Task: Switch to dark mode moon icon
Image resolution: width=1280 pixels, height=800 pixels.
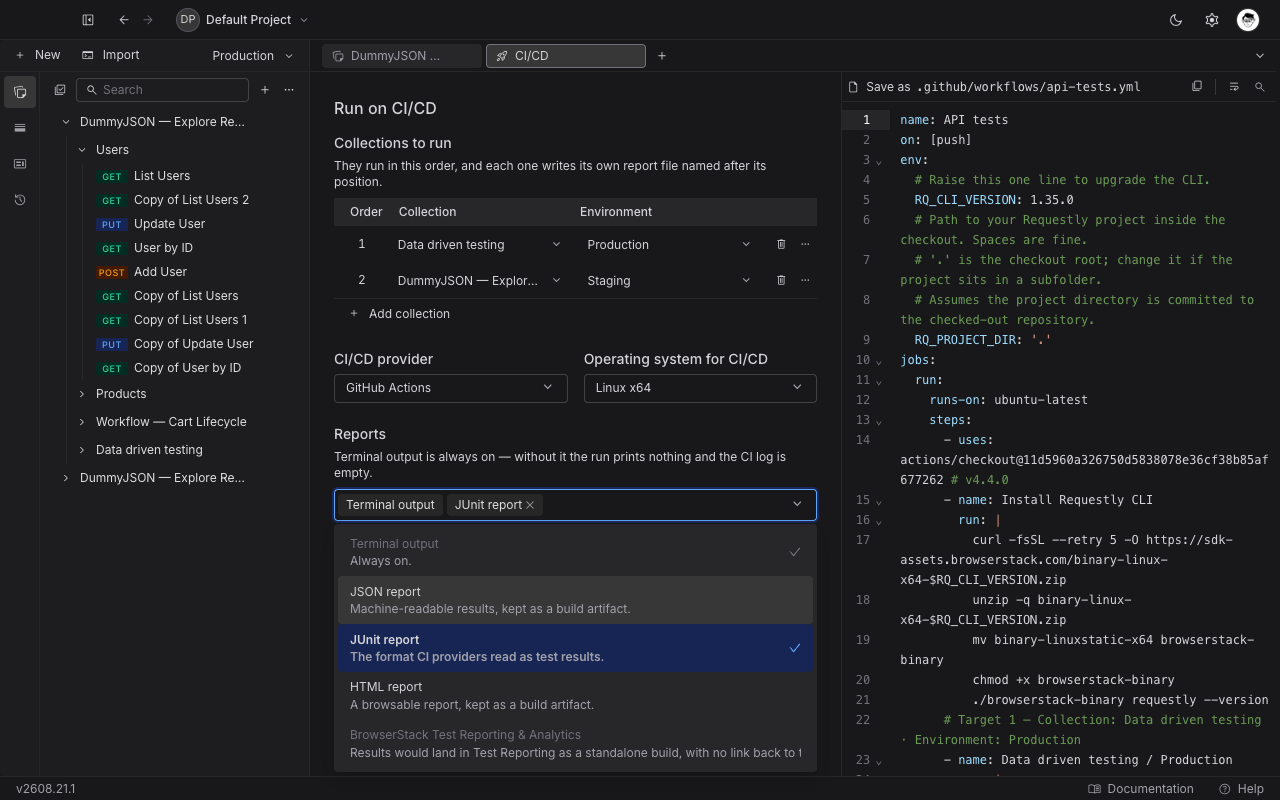Action: [1176, 19]
